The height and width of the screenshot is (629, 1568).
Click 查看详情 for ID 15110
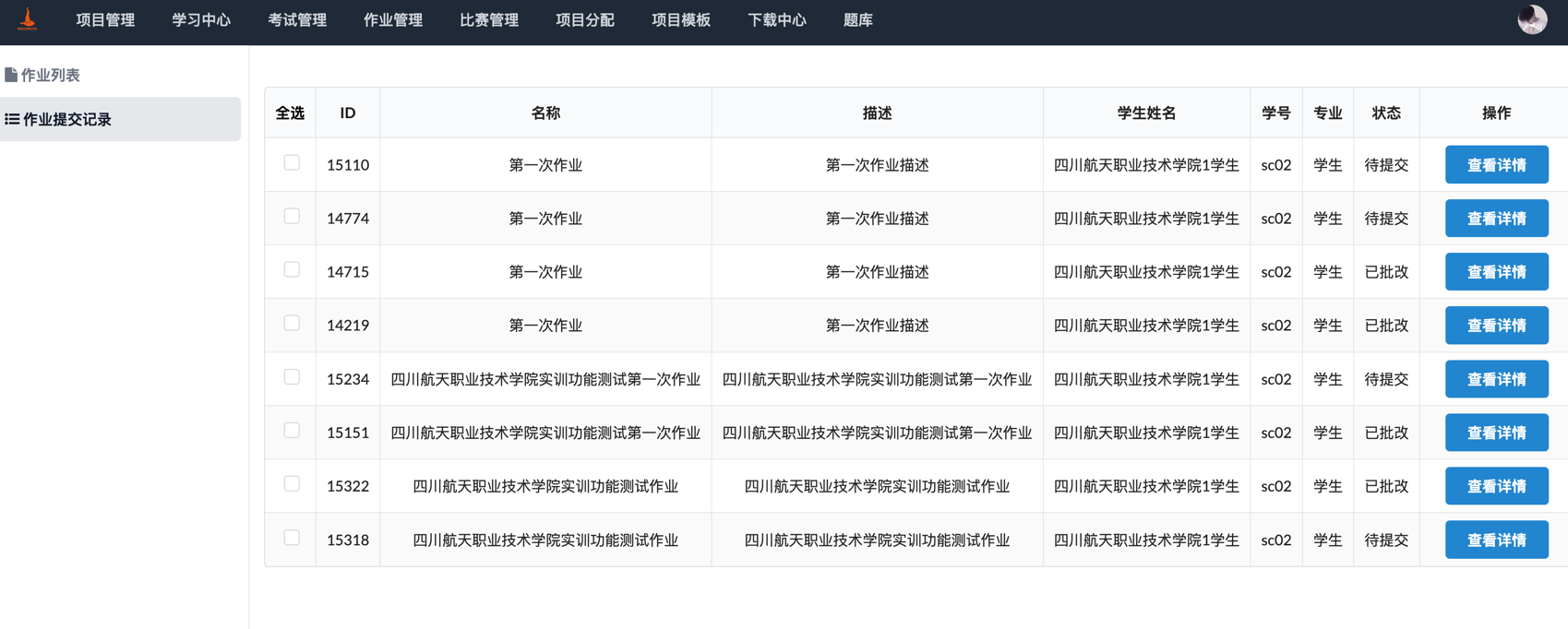[x=1496, y=165]
